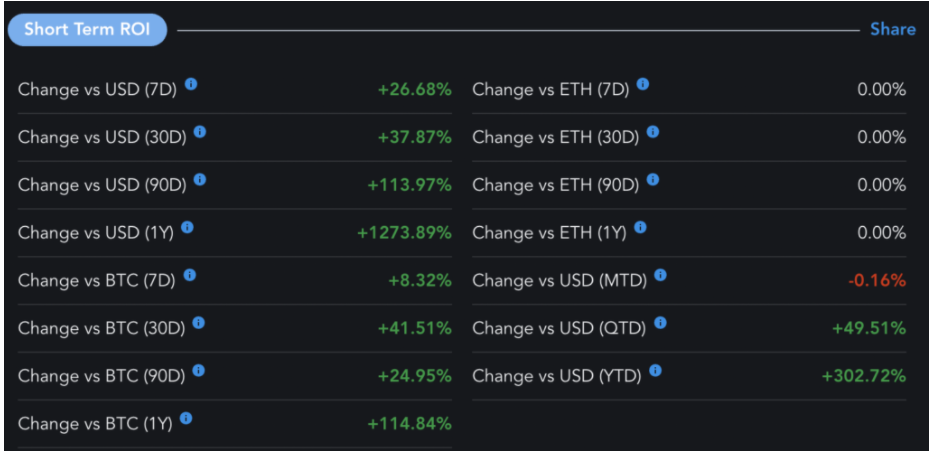Click the +302.72% YTD value
Viewport: 931px width, 458px height.
point(864,376)
